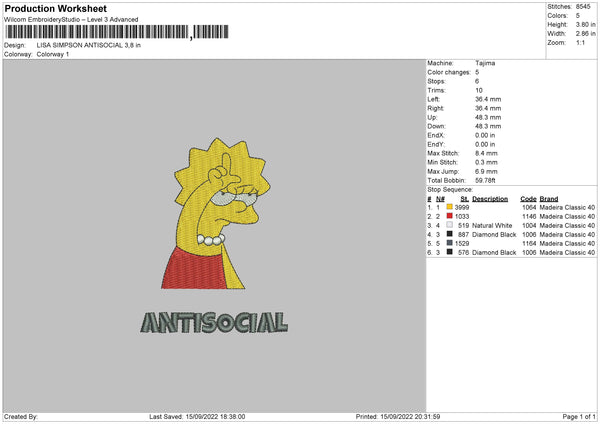Click thread code 1064

pyautogui.click(x=529, y=207)
